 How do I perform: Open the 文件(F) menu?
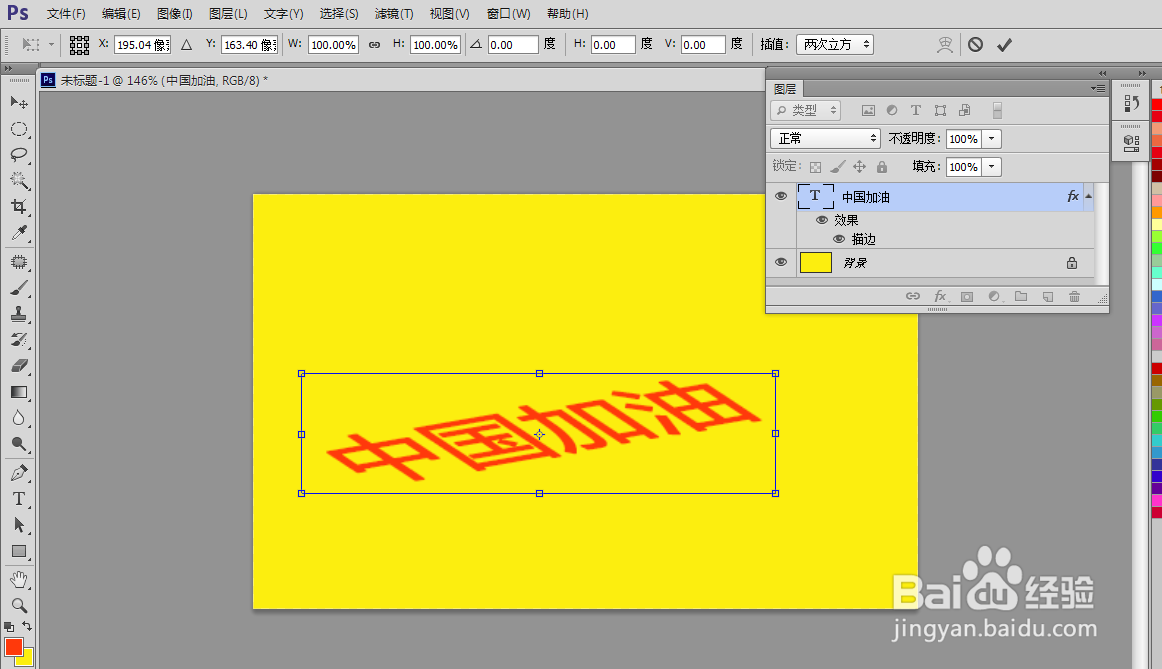click(66, 14)
